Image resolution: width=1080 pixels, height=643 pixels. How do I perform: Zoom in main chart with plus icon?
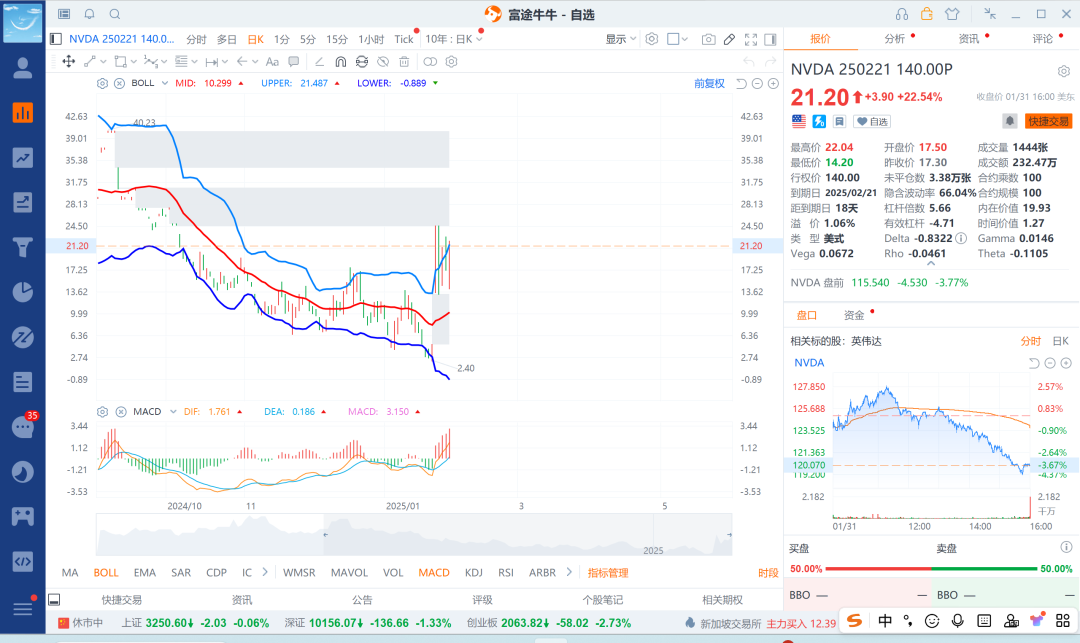(773, 83)
